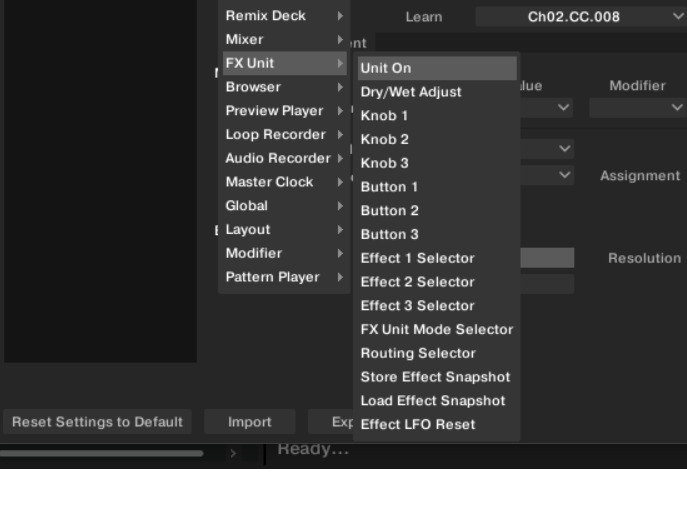Image resolution: width=687 pixels, height=526 pixels.
Task: Open the dropdown under Modifier column
Action: click(x=638, y=107)
